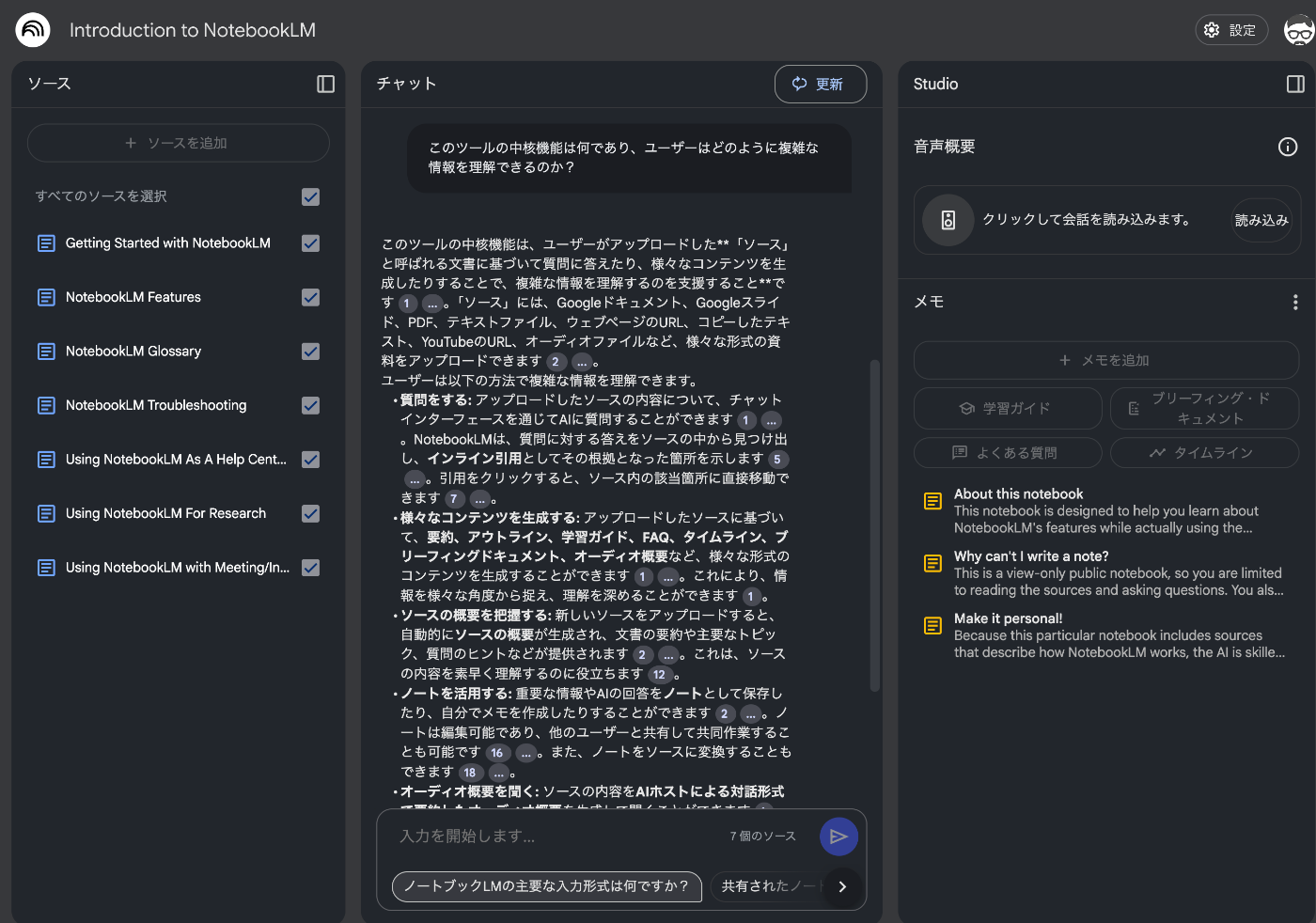The width and height of the screenshot is (1316, 923).
Task: Uncheck NotebookLM Glossary source checkbox
Action: pyautogui.click(x=311, y=352)
